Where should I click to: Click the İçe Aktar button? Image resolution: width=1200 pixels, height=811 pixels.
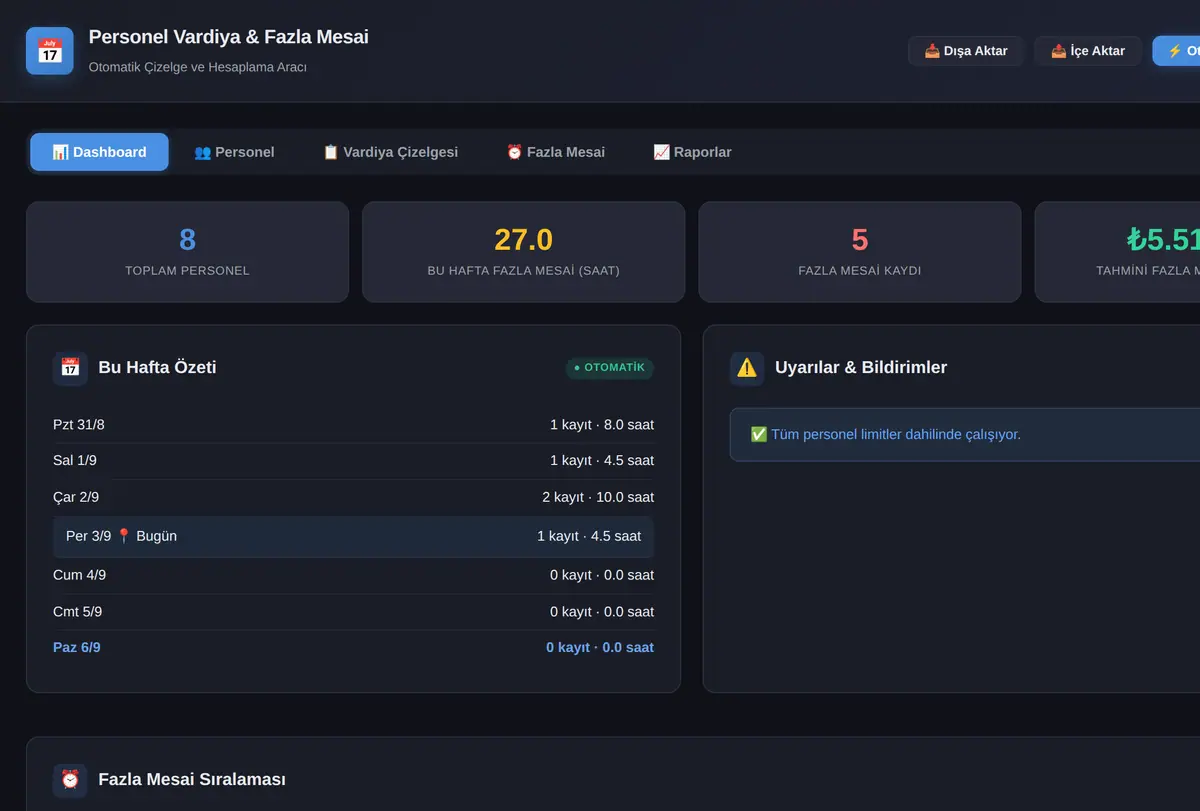(1088, 51)
